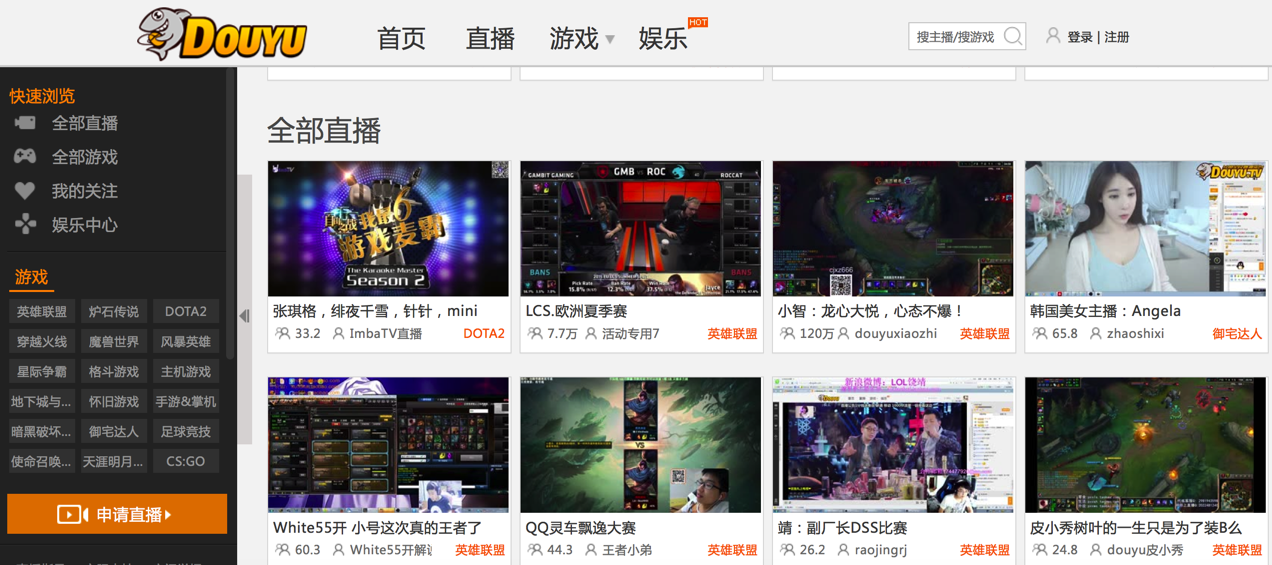1272x565 pixels.
Task: Select the CS:GO game tag
Action: [186, 462]
